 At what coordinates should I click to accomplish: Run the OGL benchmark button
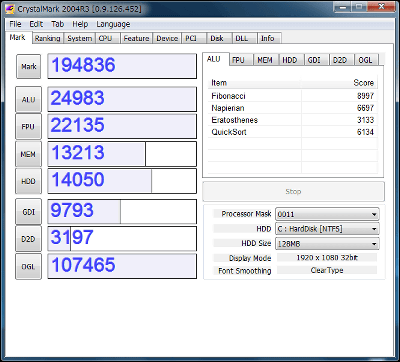pyautogui.click(x=29, y=267)
